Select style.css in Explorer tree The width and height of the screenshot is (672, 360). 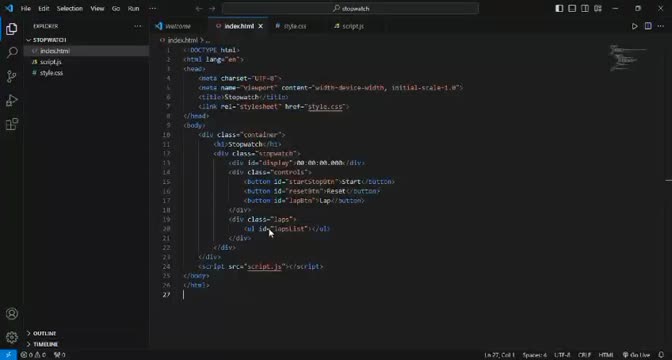coord(51,73)
